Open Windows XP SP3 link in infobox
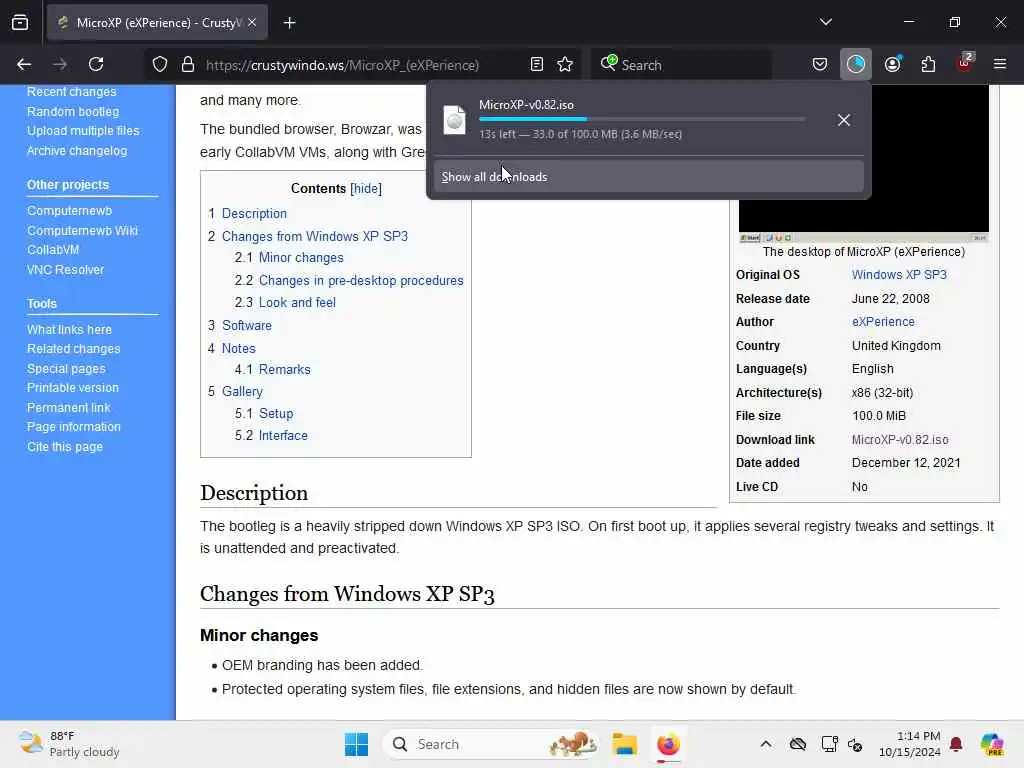Viewport: 1024px width, 768px height. coord(899,275)
